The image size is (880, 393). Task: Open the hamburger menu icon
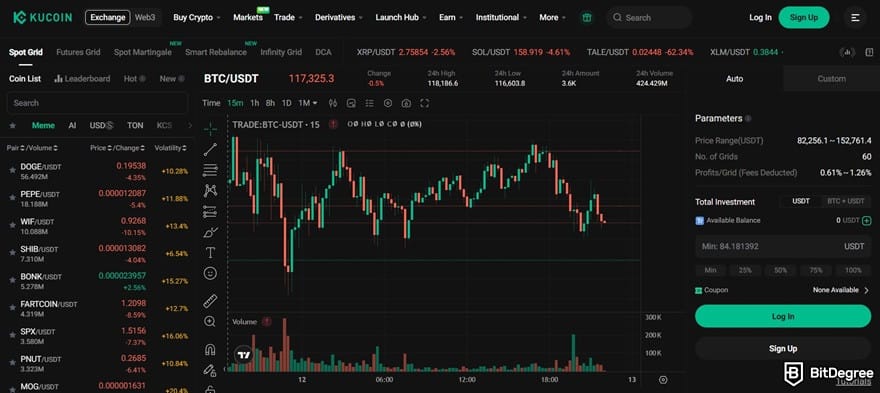pyautogui.click(x=855, y=17)
